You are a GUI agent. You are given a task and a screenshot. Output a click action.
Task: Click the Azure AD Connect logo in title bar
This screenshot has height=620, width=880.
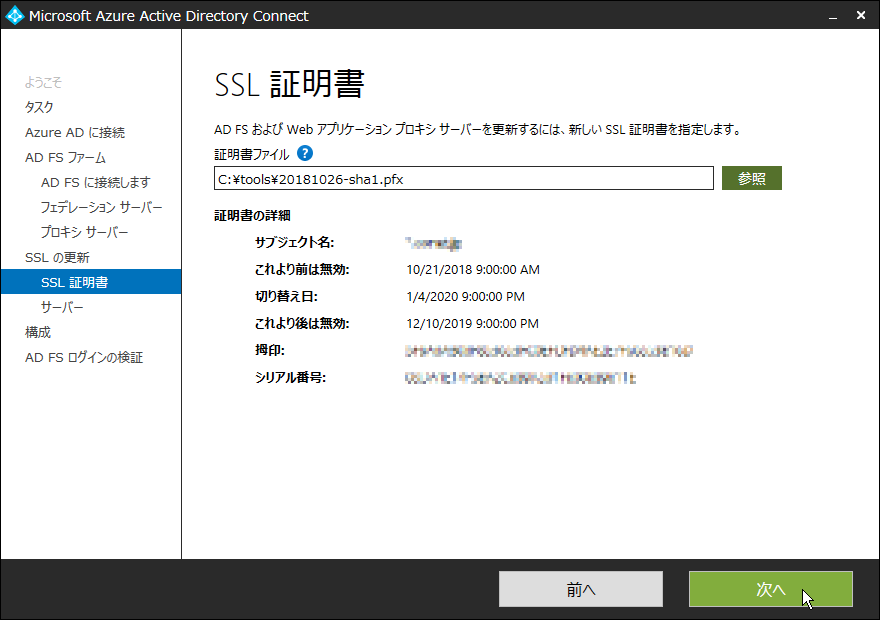point(15,15)
